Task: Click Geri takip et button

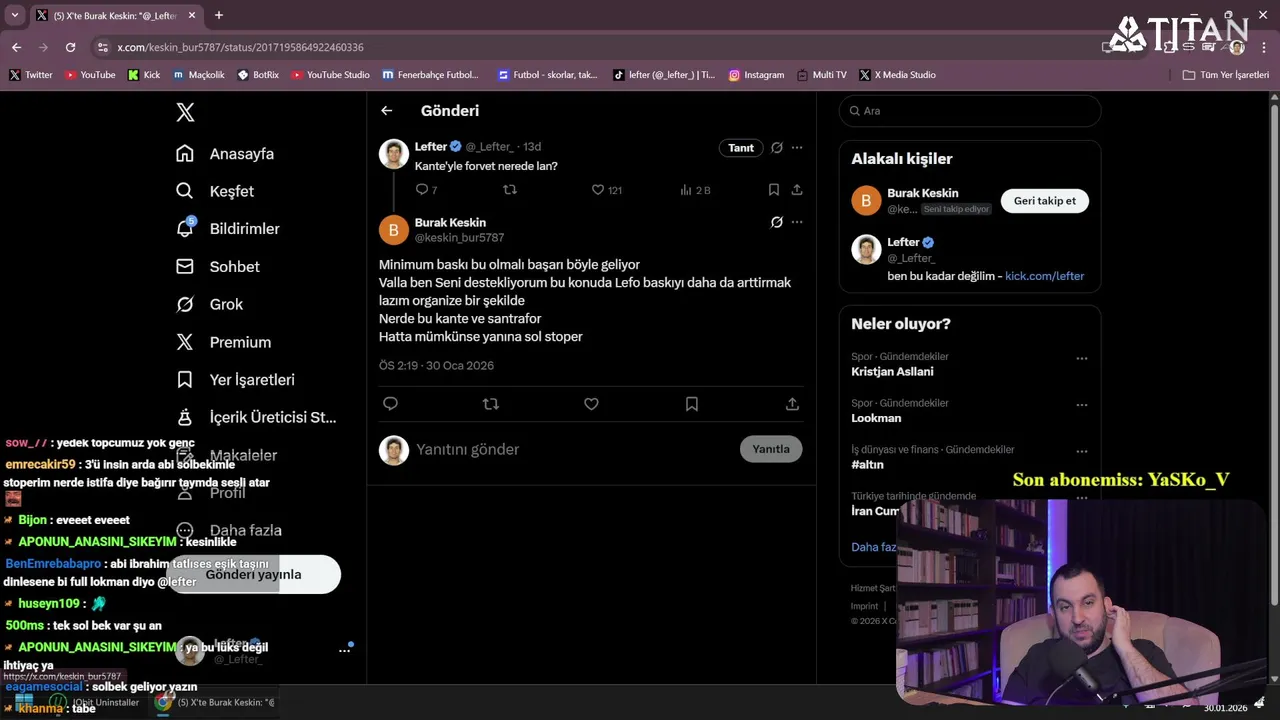Action: click(1045, 201)
